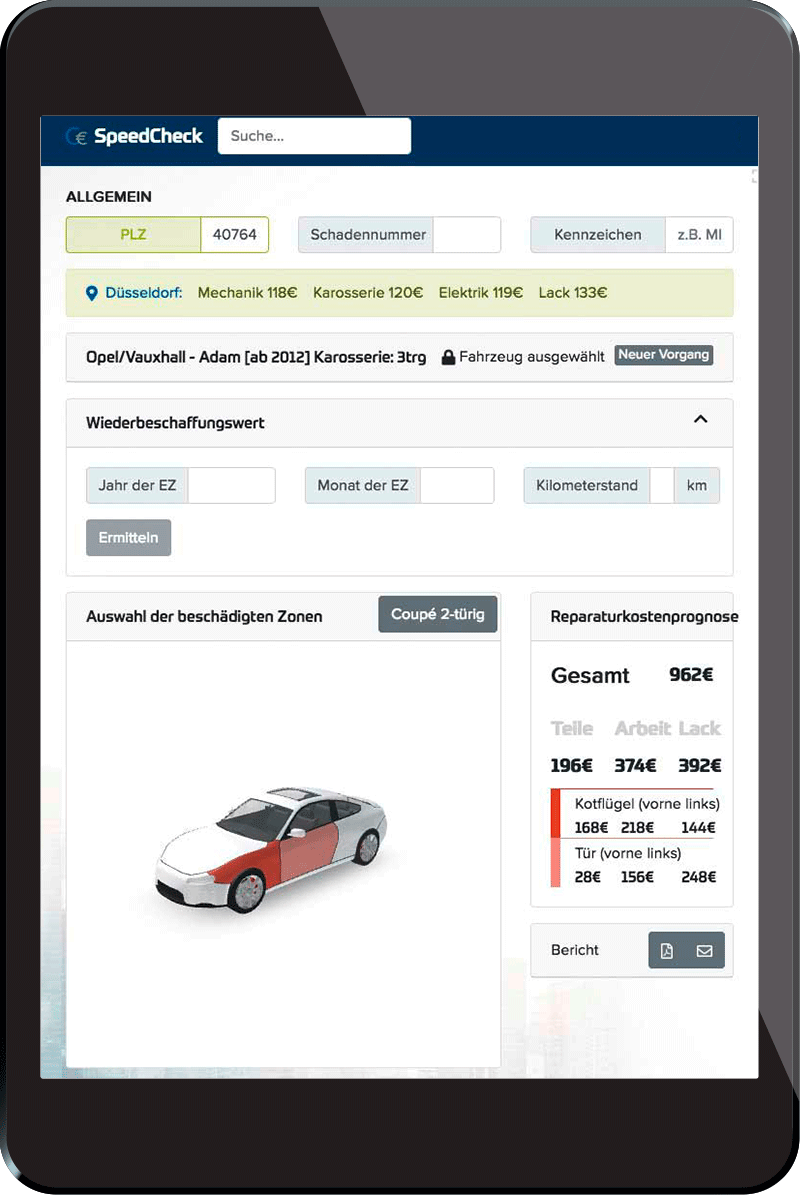Click the fullscreen corner icon below the header
Screen dimensions: 800x1195
(754, 177)
